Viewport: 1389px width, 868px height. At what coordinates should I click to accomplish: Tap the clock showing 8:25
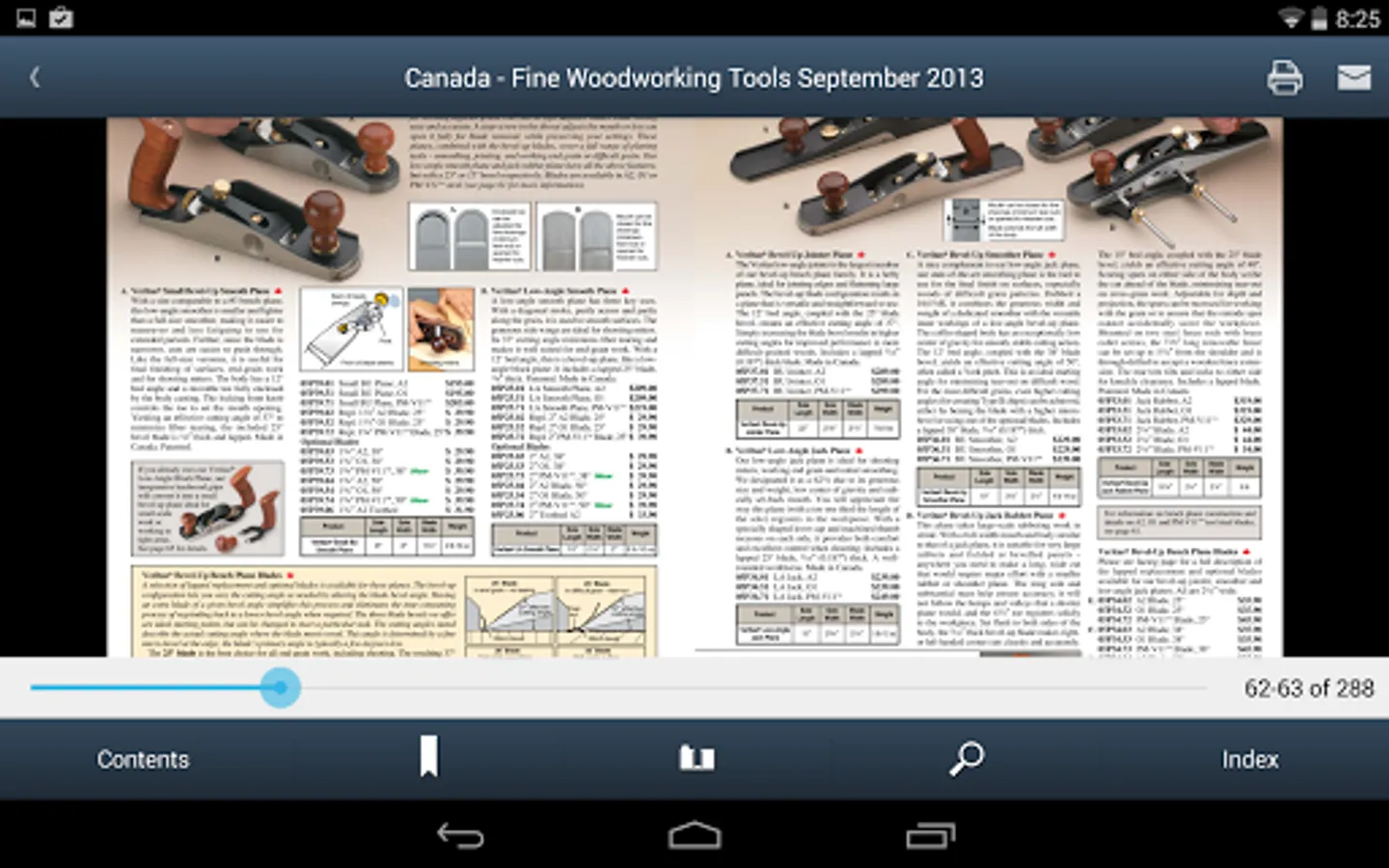[1358, 18]
